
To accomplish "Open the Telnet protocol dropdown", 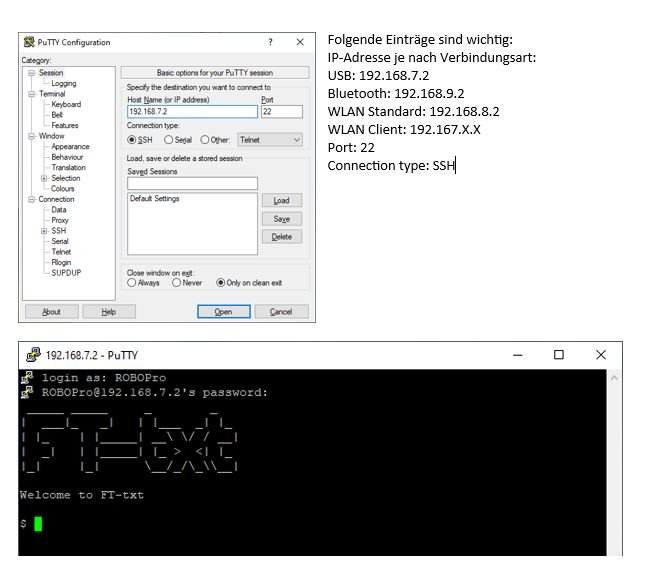I will [x=270, y=140].
